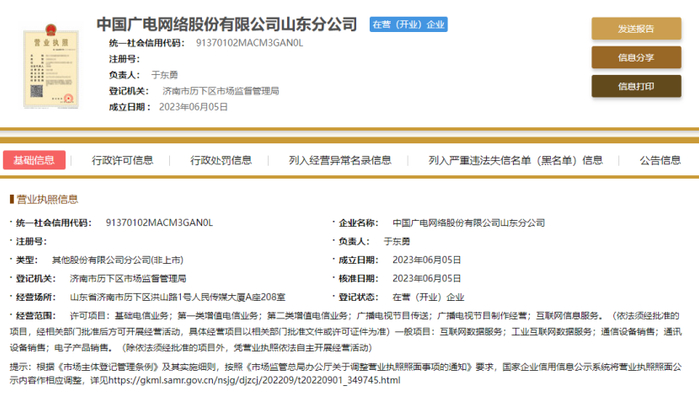
Task: Click the 营业执照信息 section heading
Action: coord(47,199)
